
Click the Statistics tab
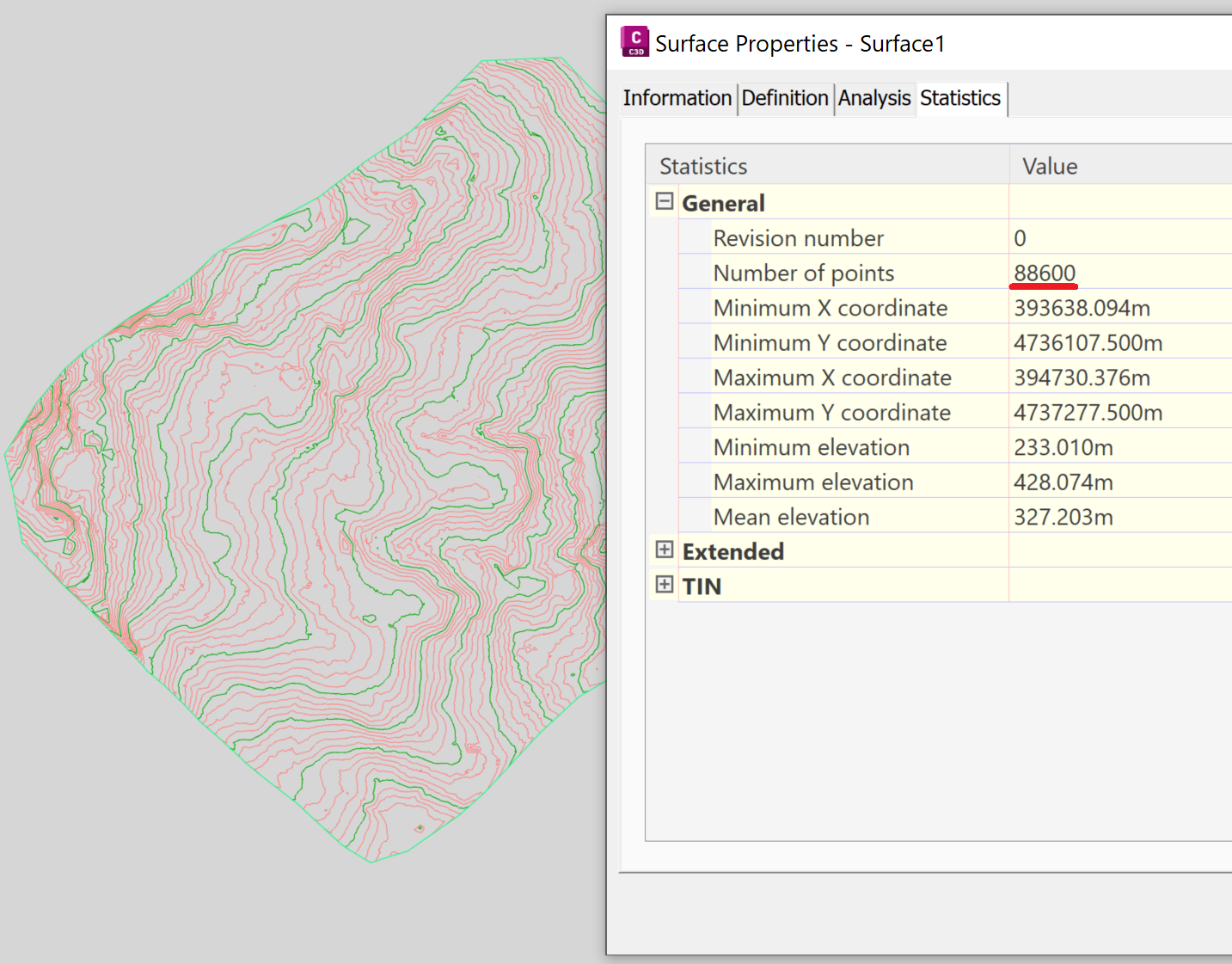coord(960,98)
